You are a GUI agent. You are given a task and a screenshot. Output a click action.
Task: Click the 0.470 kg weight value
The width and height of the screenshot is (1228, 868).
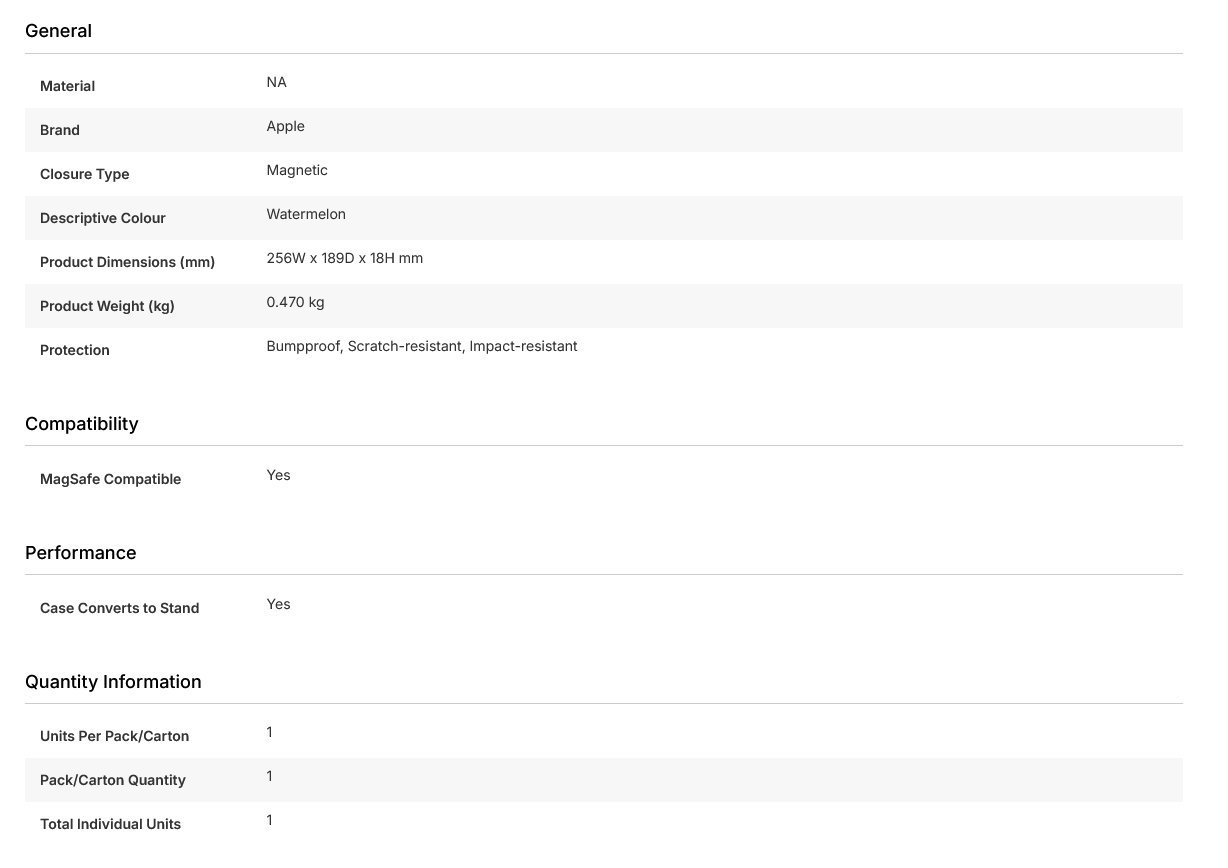click(295, 302)
